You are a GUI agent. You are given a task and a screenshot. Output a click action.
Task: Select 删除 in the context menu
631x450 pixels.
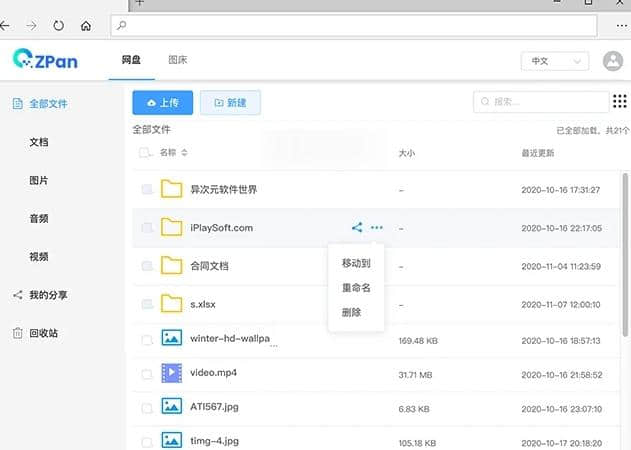pyautogui.click(x=351, y=312)
